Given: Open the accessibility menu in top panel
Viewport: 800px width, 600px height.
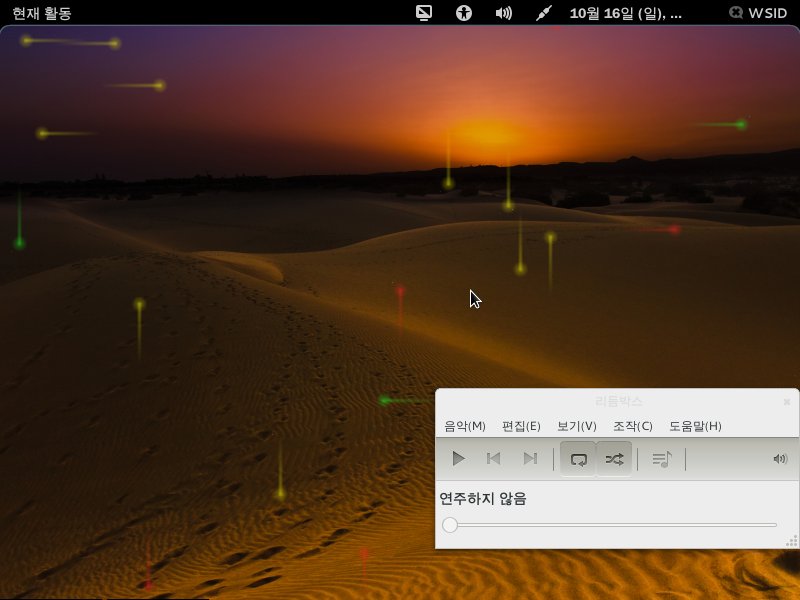Looking at the screenshot, I should click(463, 13).
